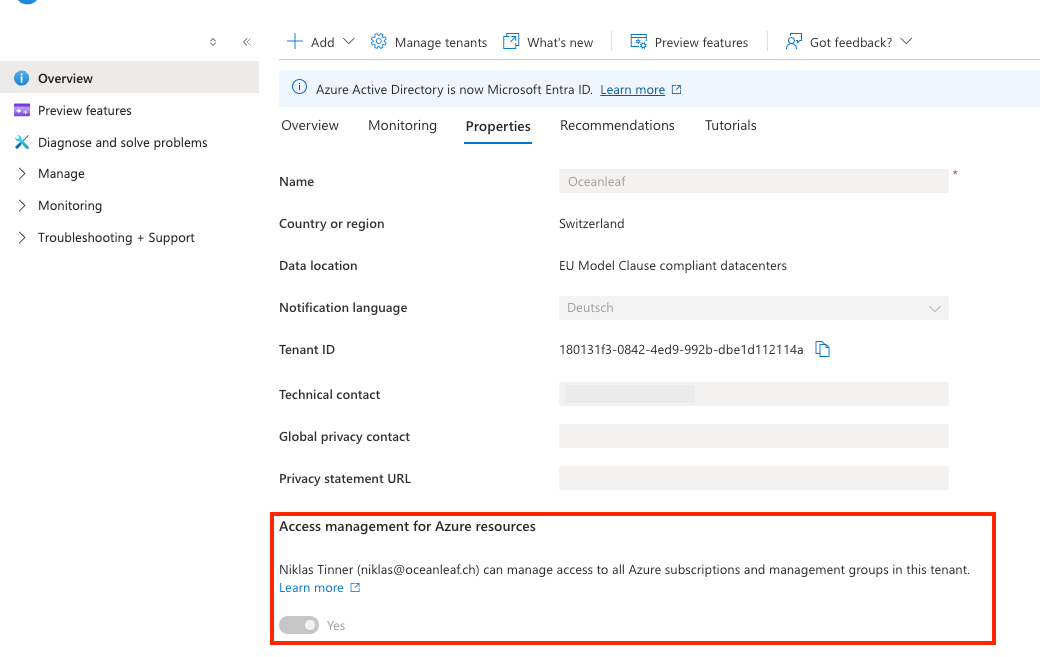Follow Learn more under Access management

pyautogui.click(x=311, y=587)
